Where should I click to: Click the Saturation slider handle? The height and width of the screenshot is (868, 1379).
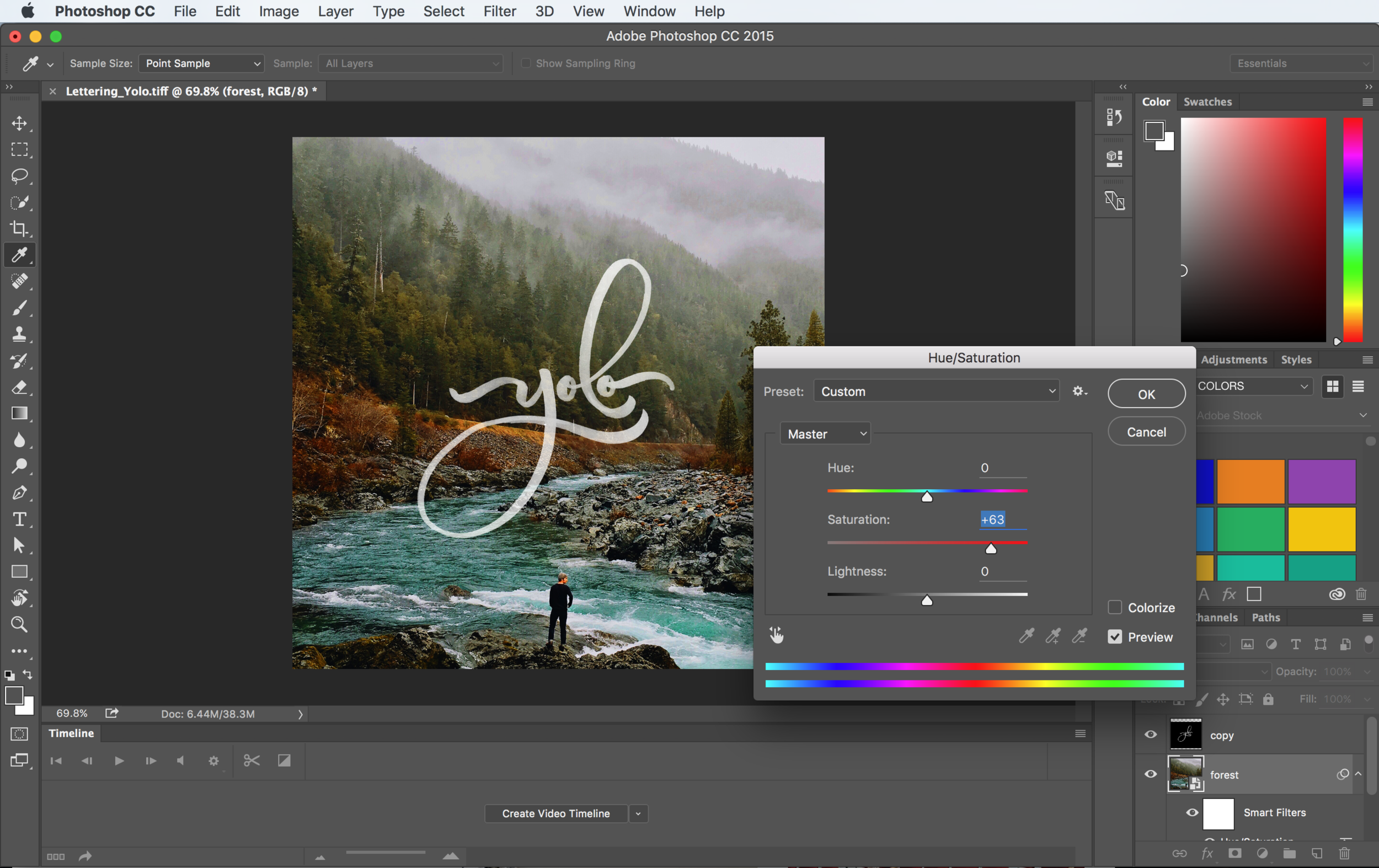pos(991,549)
